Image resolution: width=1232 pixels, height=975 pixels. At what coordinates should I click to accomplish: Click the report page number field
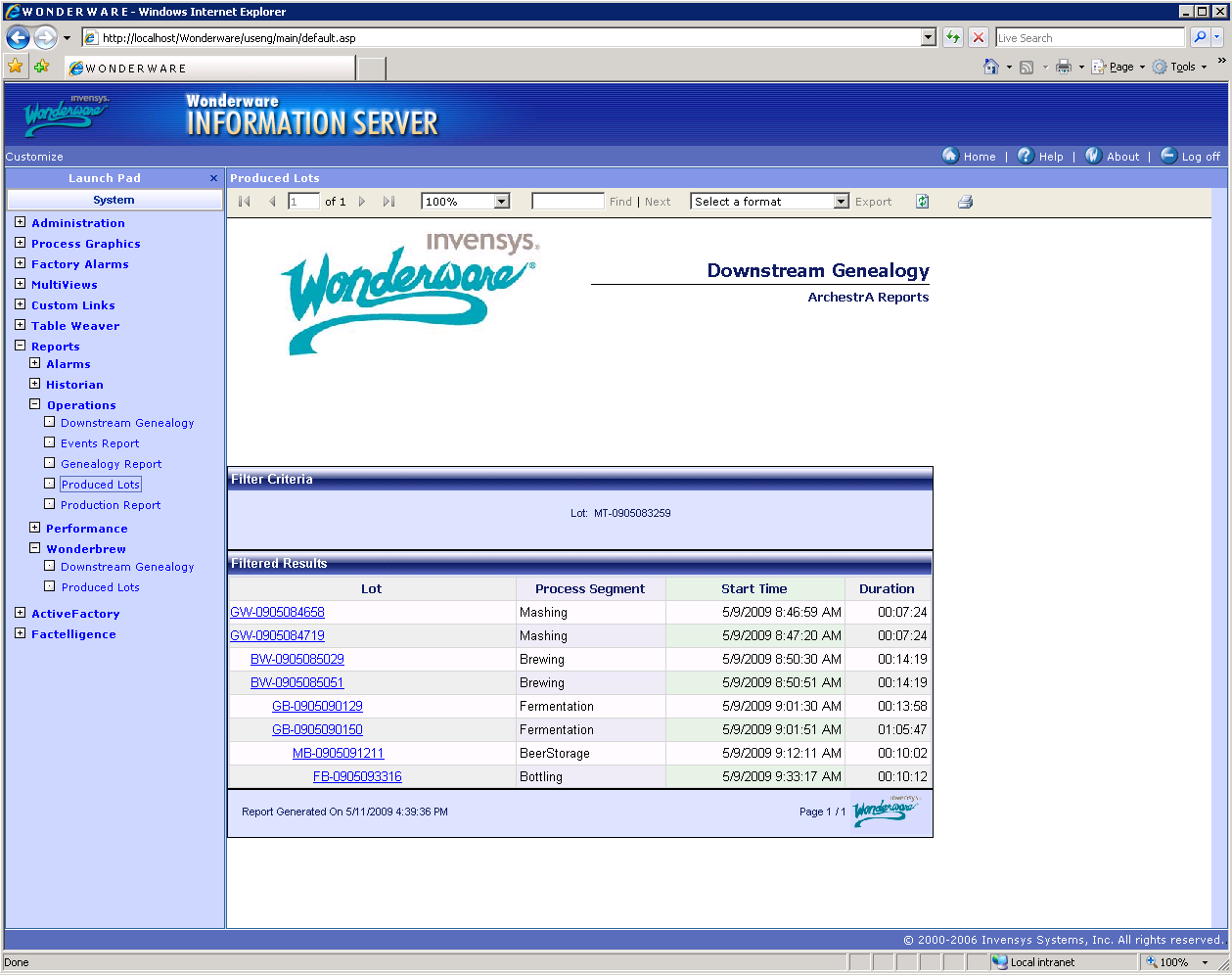point(303,202)
